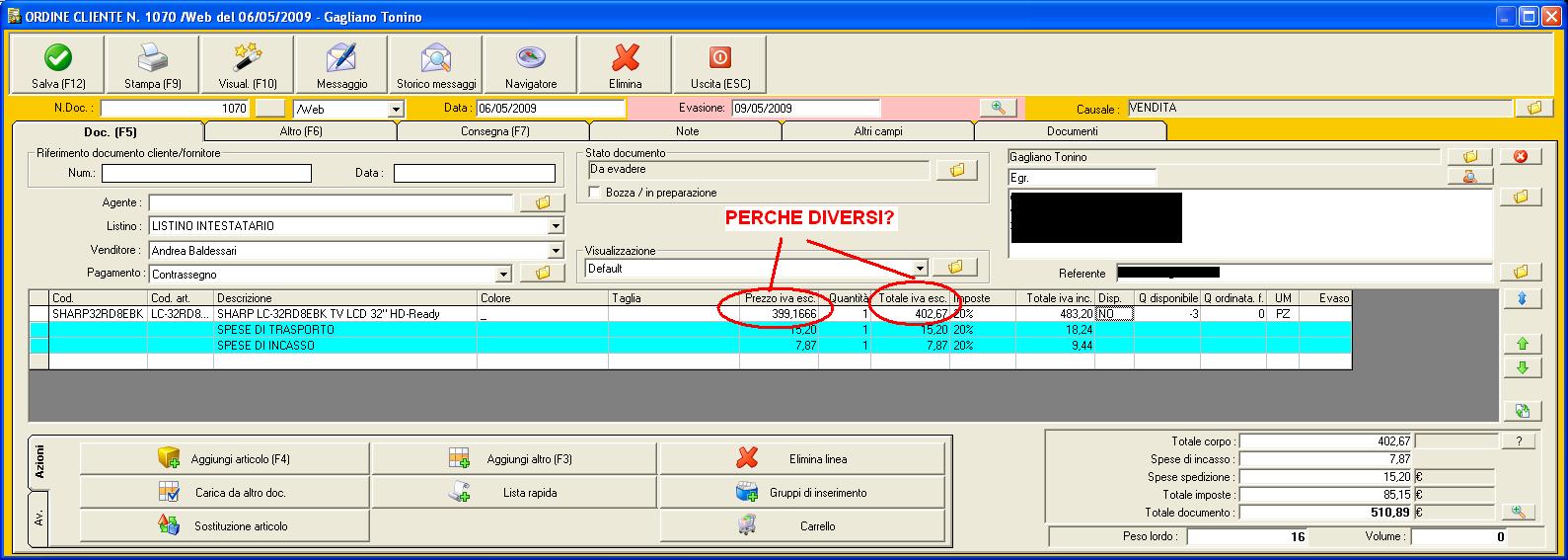
Task: Select the SPESE DI TRASPORTO row
Action: click(691, 329)
